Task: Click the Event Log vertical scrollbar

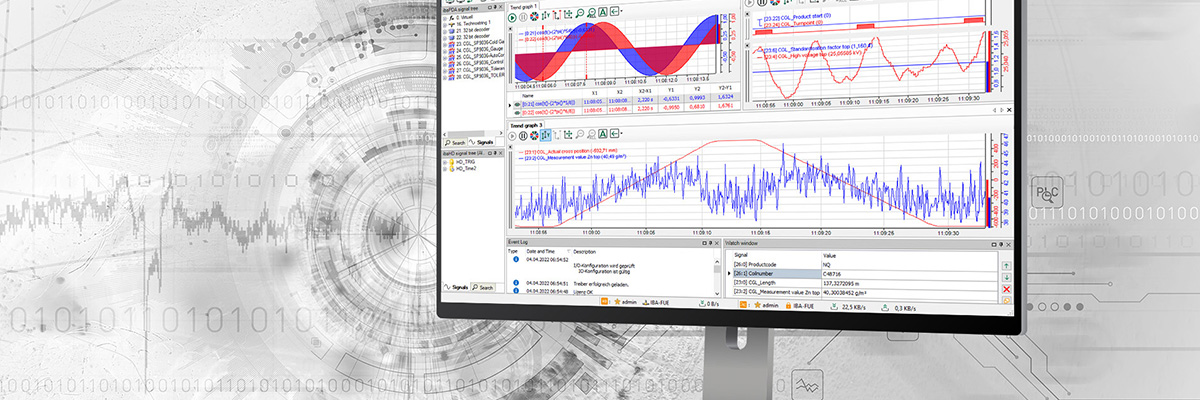Action: tap(717, 276)
